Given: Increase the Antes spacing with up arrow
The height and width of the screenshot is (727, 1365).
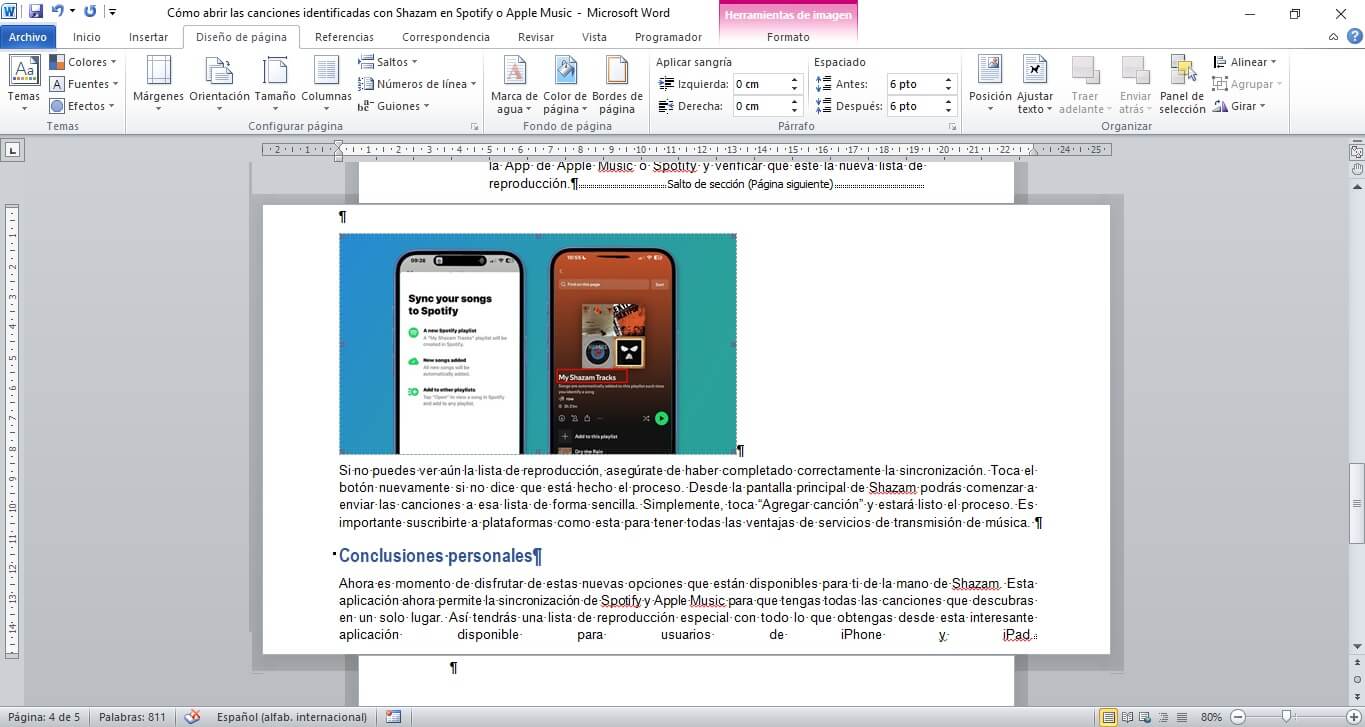Looking at the screenshot, I should pos(949,80).
